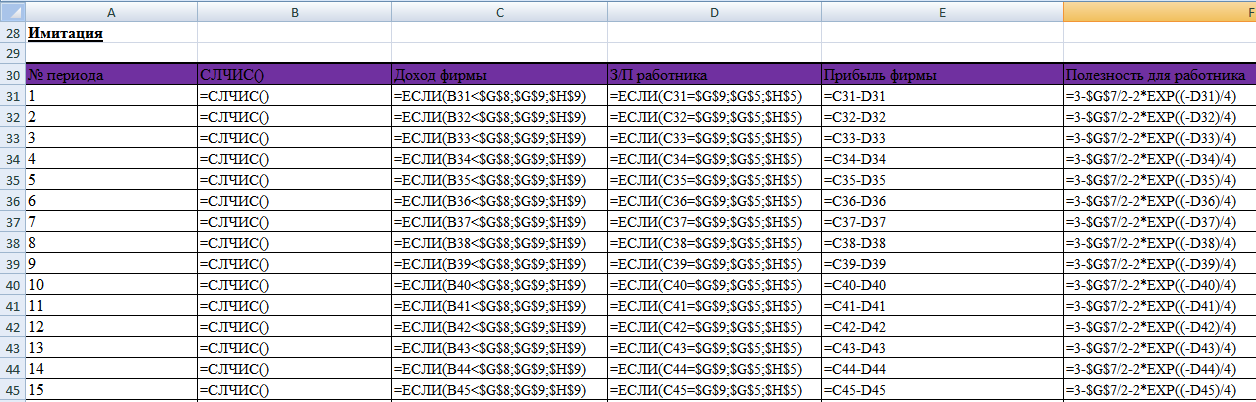Click =СЛЧИС() cell in row 31
This screenshot has width=1256, height=402.
tap(294, 96)
